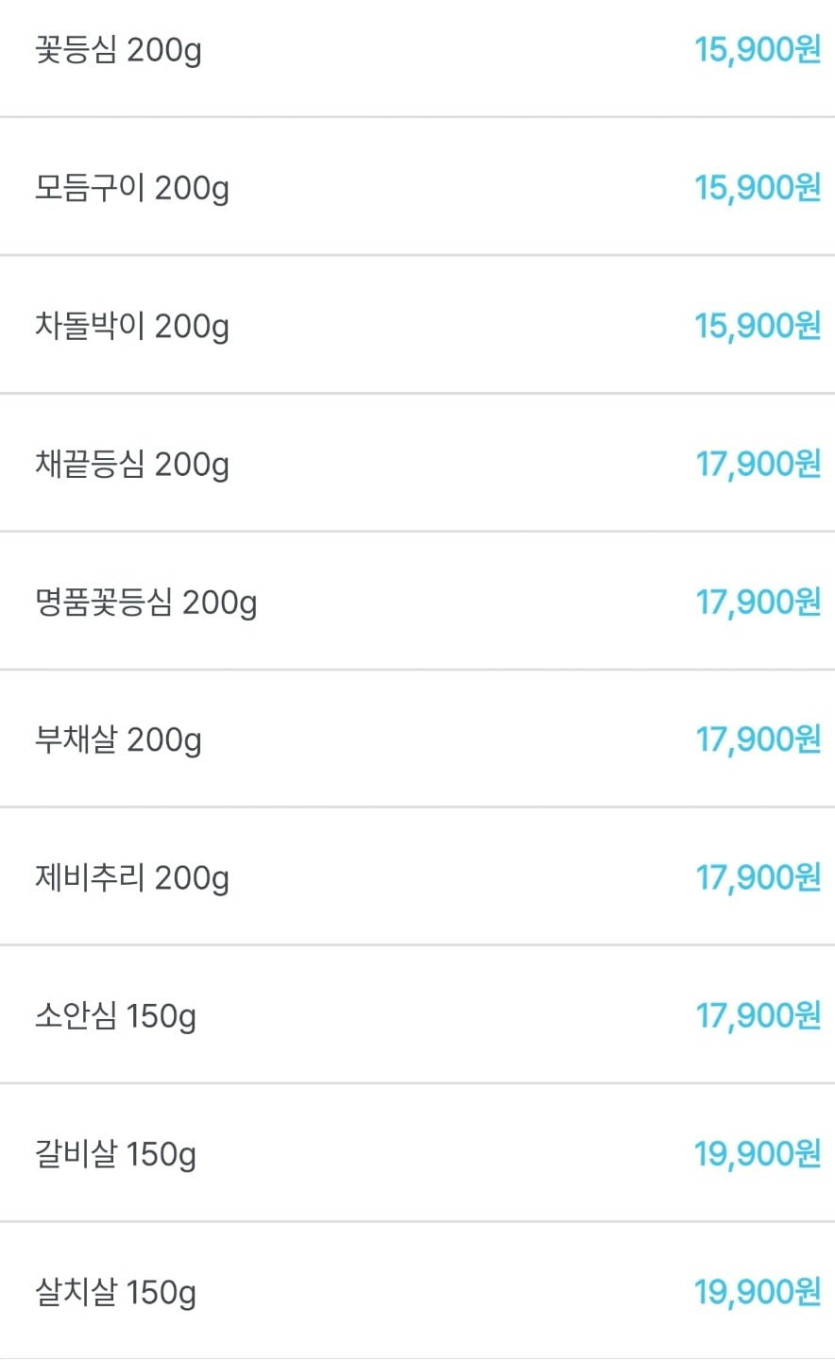
Task: Choose 차돌박이 200g from the list
Action: [132, 326]
